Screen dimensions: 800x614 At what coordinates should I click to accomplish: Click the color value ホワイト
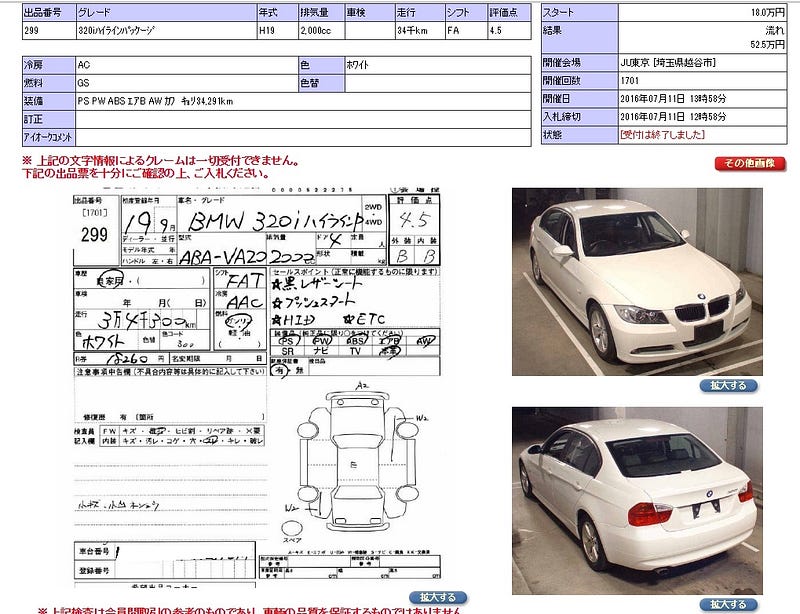pos(357,65)
